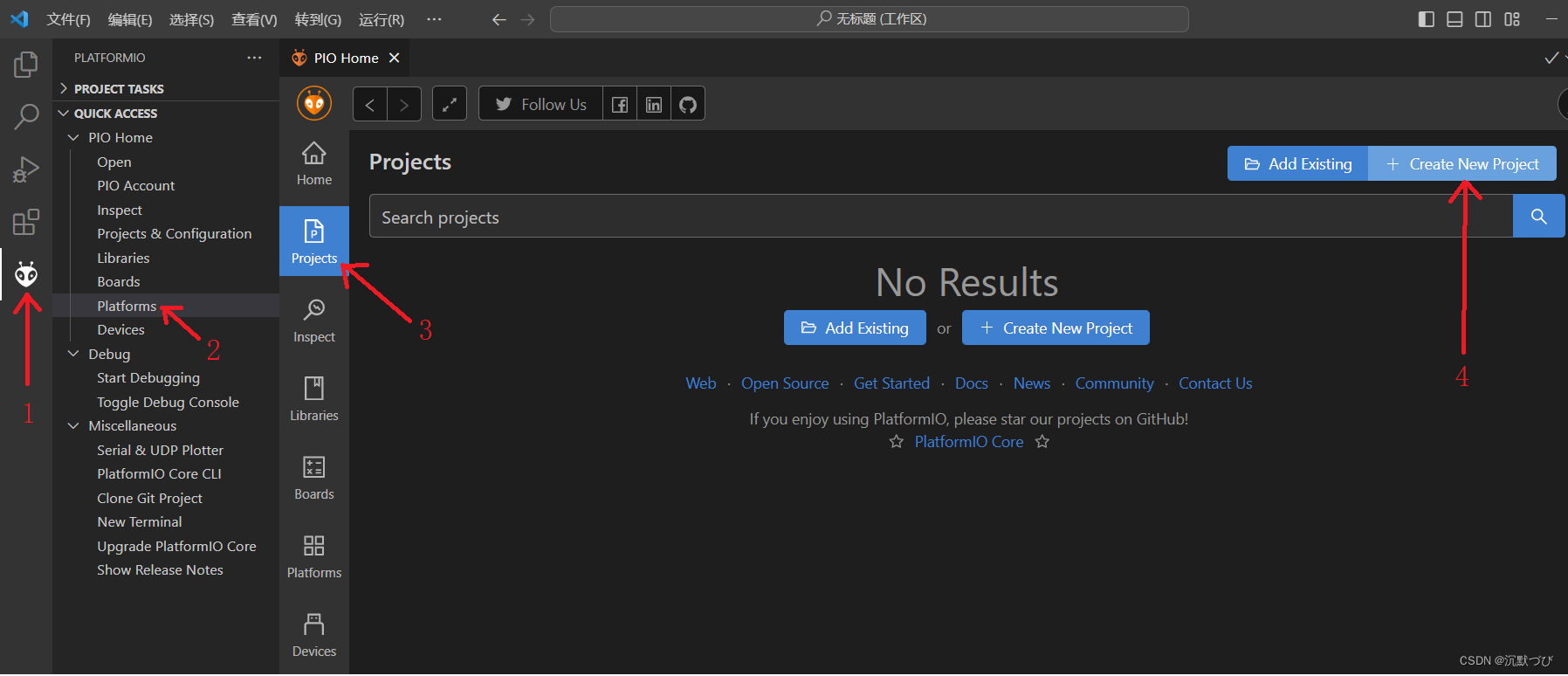The width and height of the screenshot is (1568, 676).
Task: Open Libraries in PIO sidebar
Action: [x=314, y=399]
